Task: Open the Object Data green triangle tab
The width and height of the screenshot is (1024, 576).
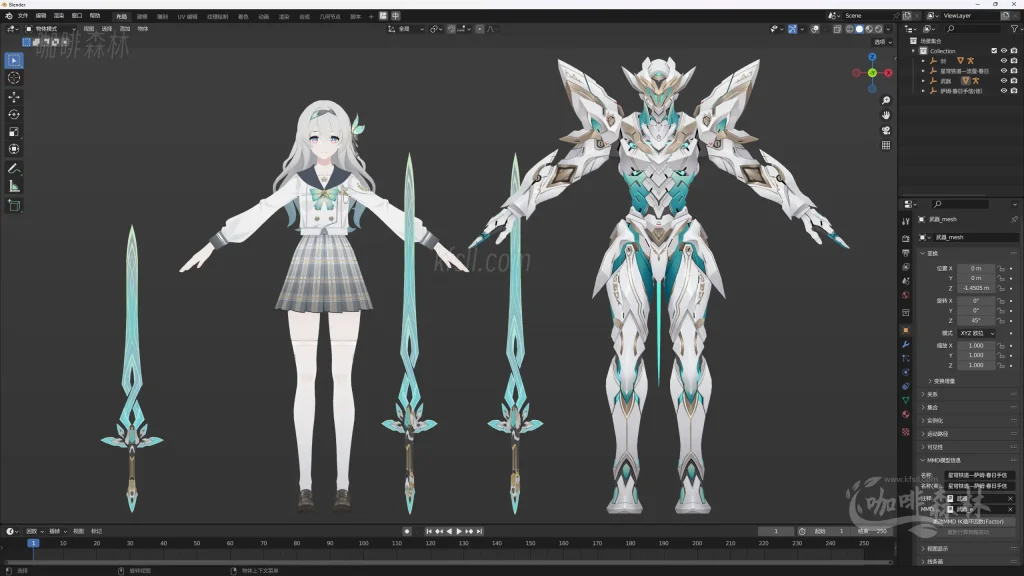Action: (905, 400)
